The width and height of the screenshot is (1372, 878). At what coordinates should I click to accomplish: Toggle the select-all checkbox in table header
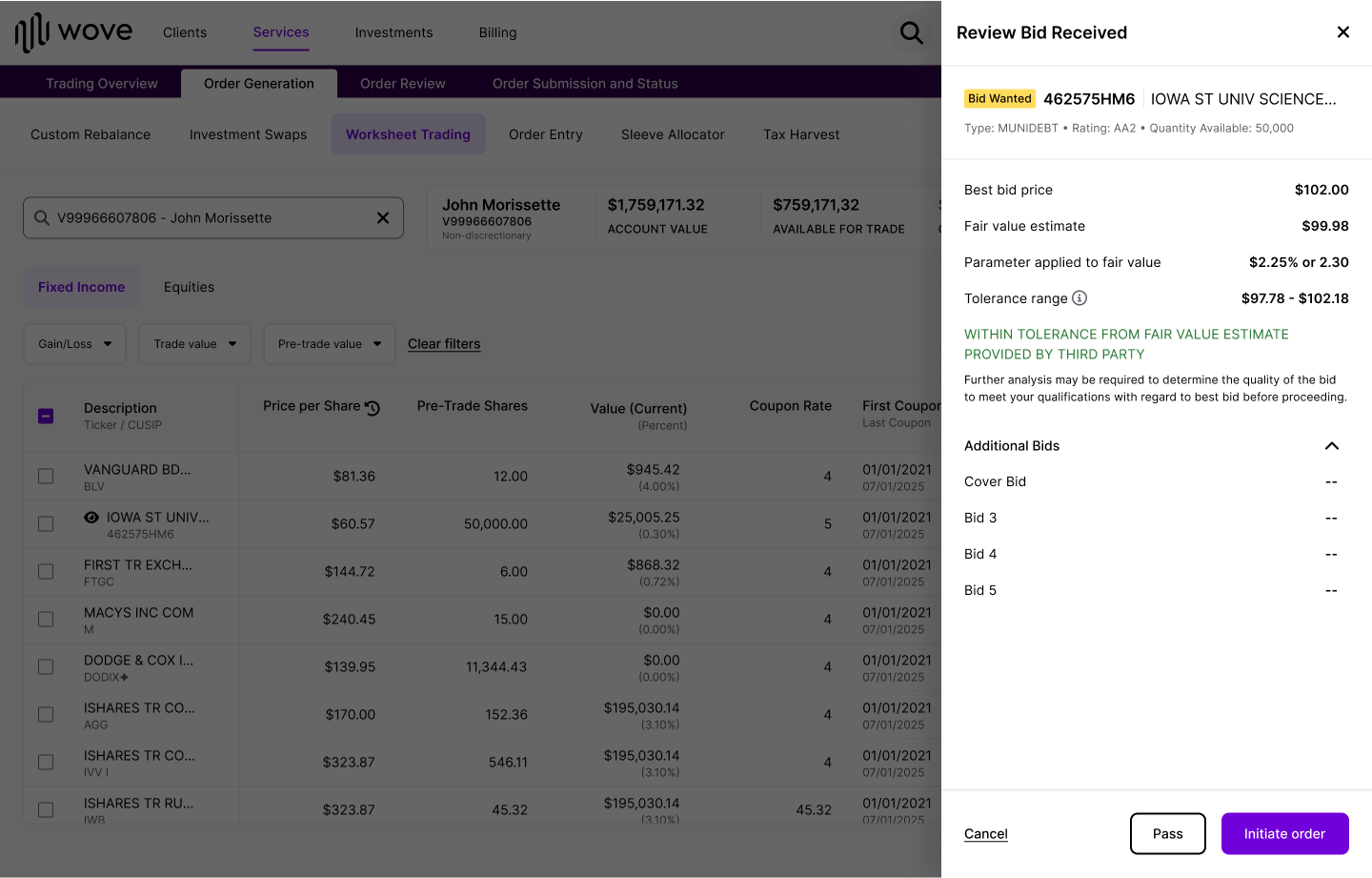pos(46,416)
